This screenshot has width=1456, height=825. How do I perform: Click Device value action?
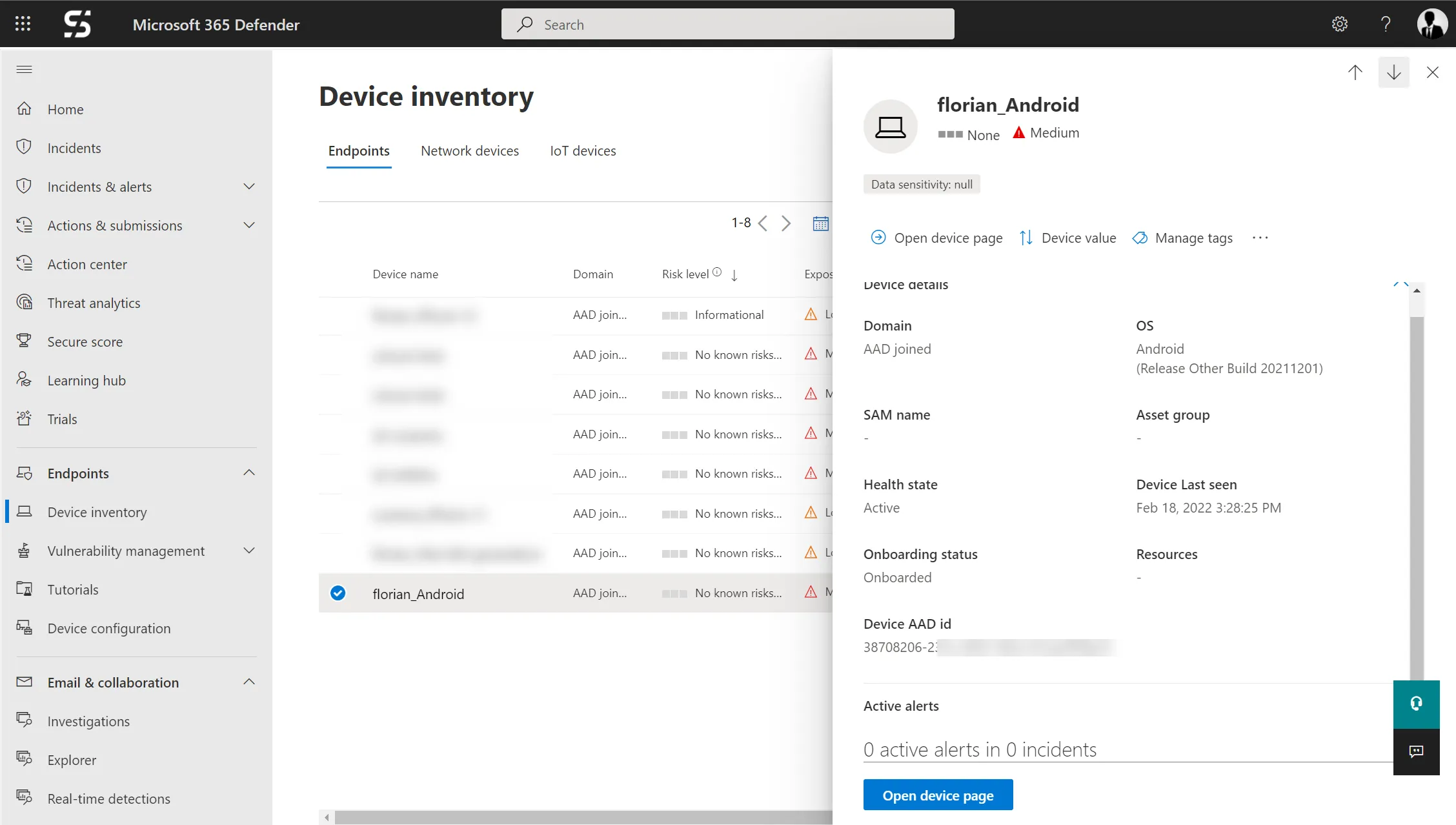pos(1067,238)
